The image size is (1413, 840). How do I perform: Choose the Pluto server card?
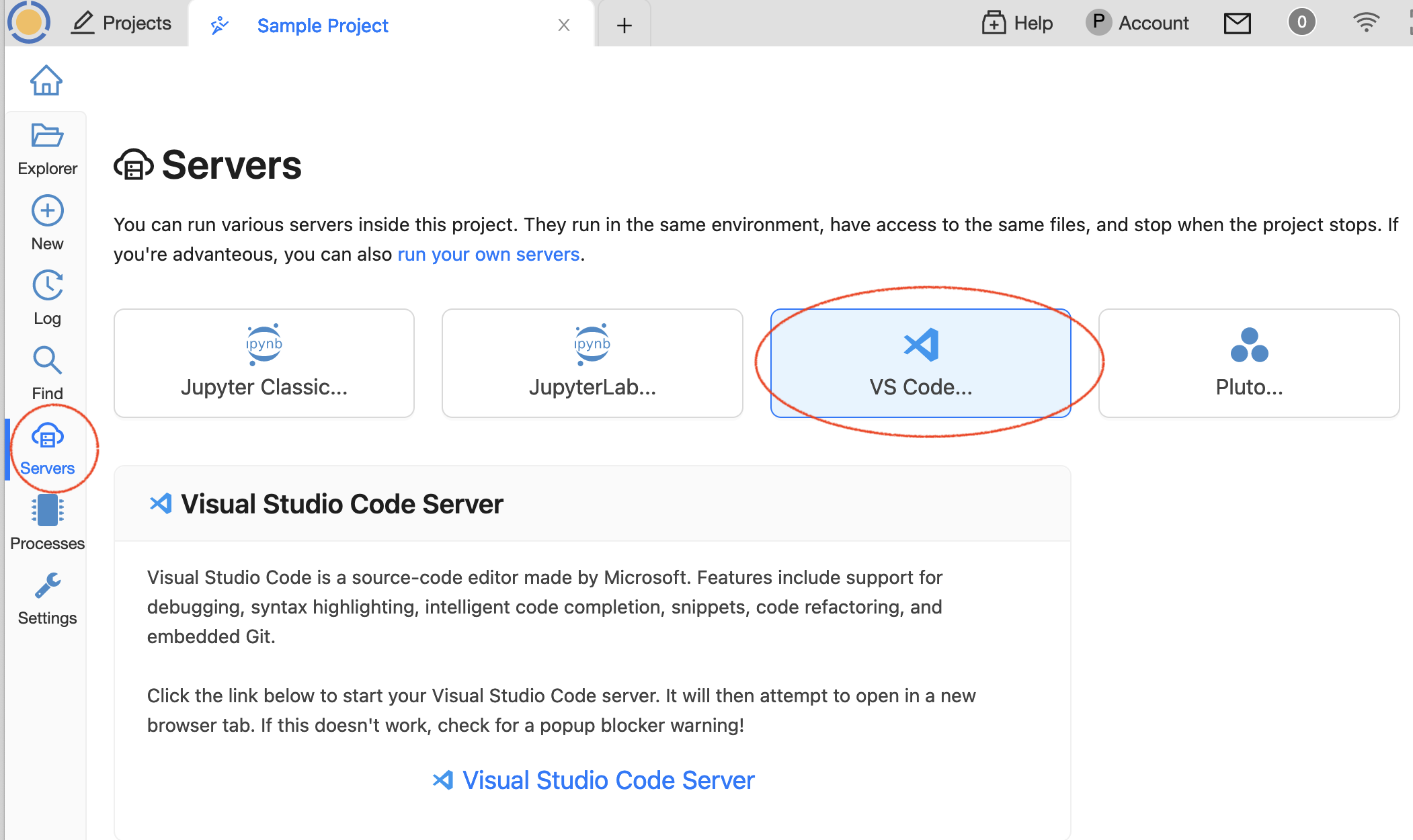[x=1248, y=363]
